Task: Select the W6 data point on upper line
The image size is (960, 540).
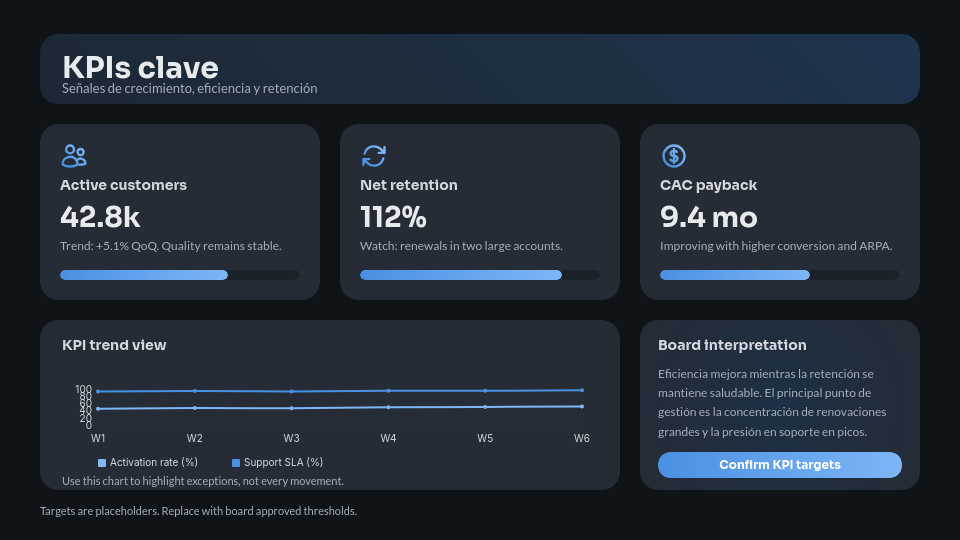Action: point(582,390)
